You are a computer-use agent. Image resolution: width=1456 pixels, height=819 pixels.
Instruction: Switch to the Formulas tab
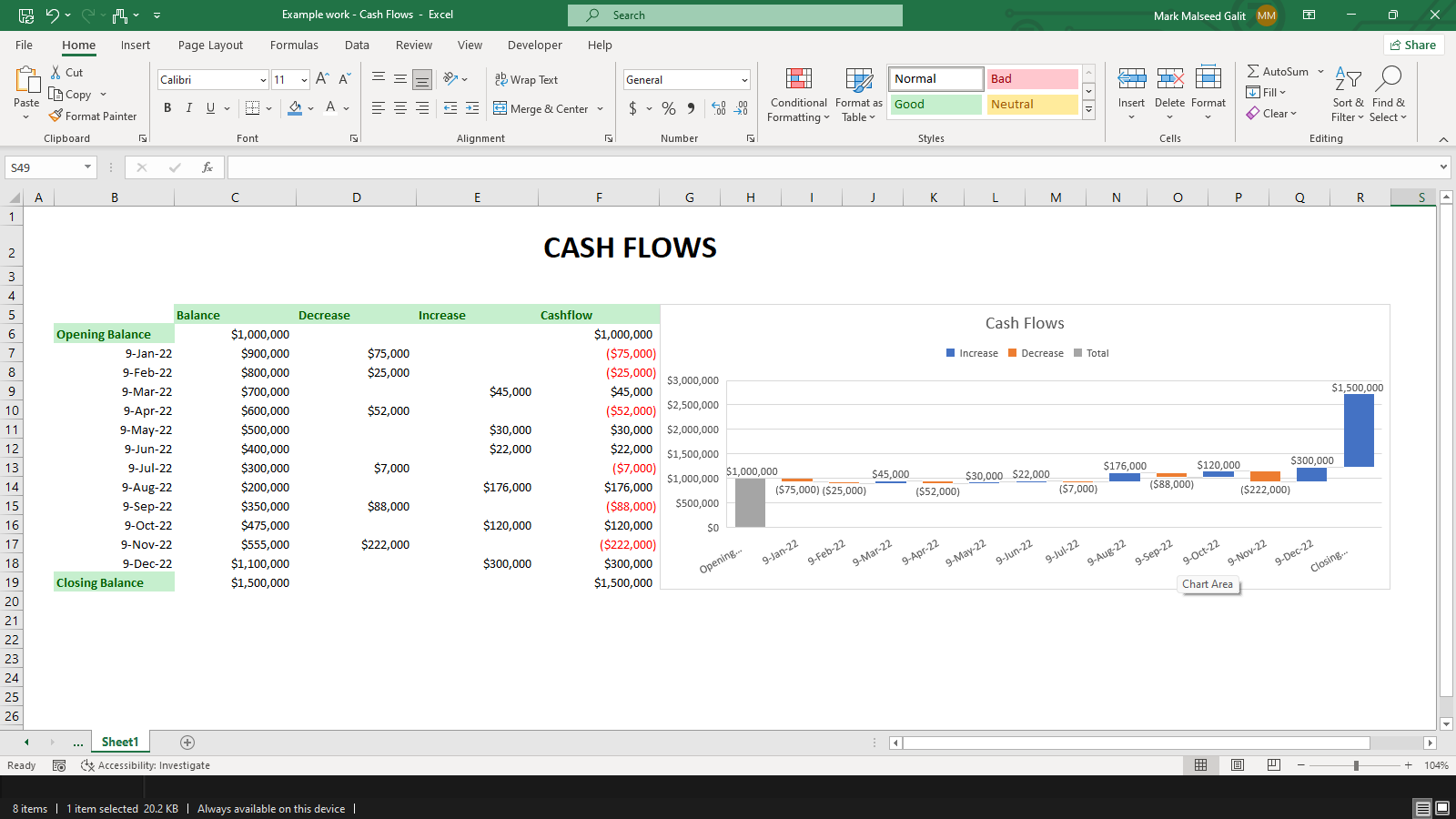[294, 45]
